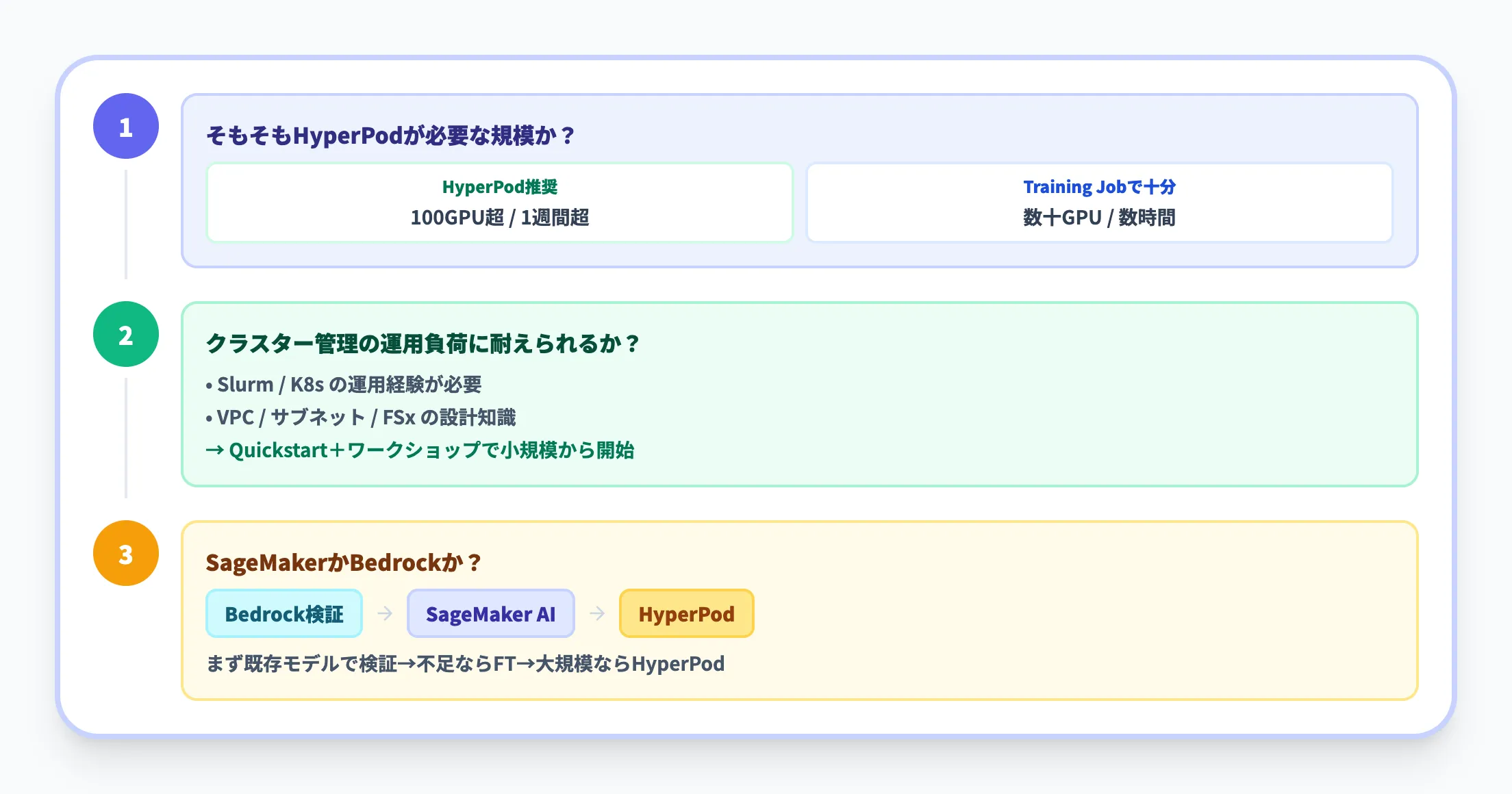This screenshot has width=1512, height=794.
Task: Select the SageMaker AI badge
Action: [491, 614]
